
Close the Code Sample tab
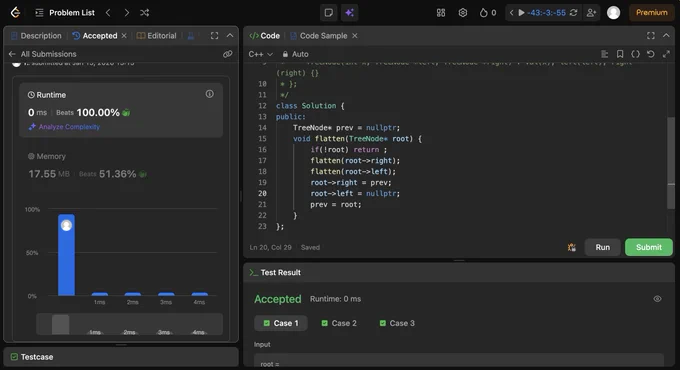[x=355, y=36]
